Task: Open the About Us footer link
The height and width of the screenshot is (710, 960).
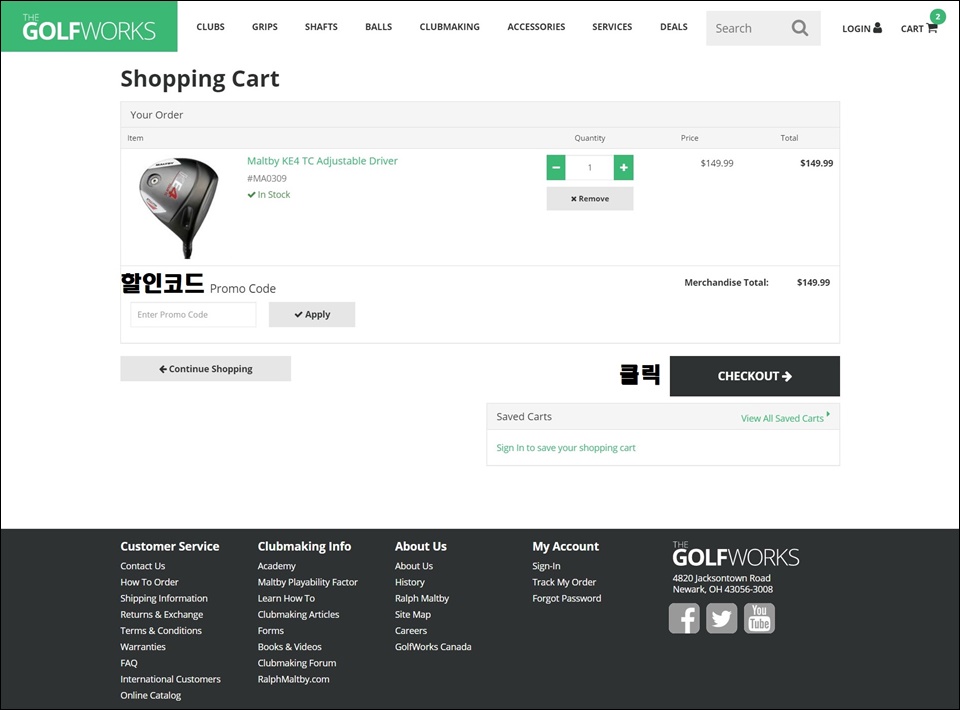Action: coord(414,566)
